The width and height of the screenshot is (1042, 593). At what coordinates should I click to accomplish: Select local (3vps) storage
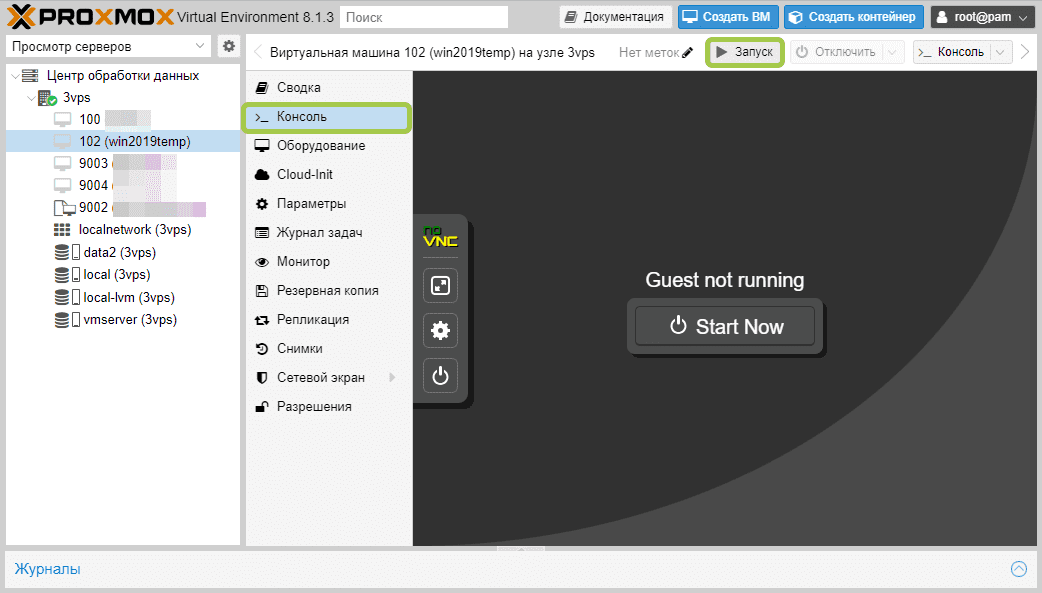click(x=123, y=275)
